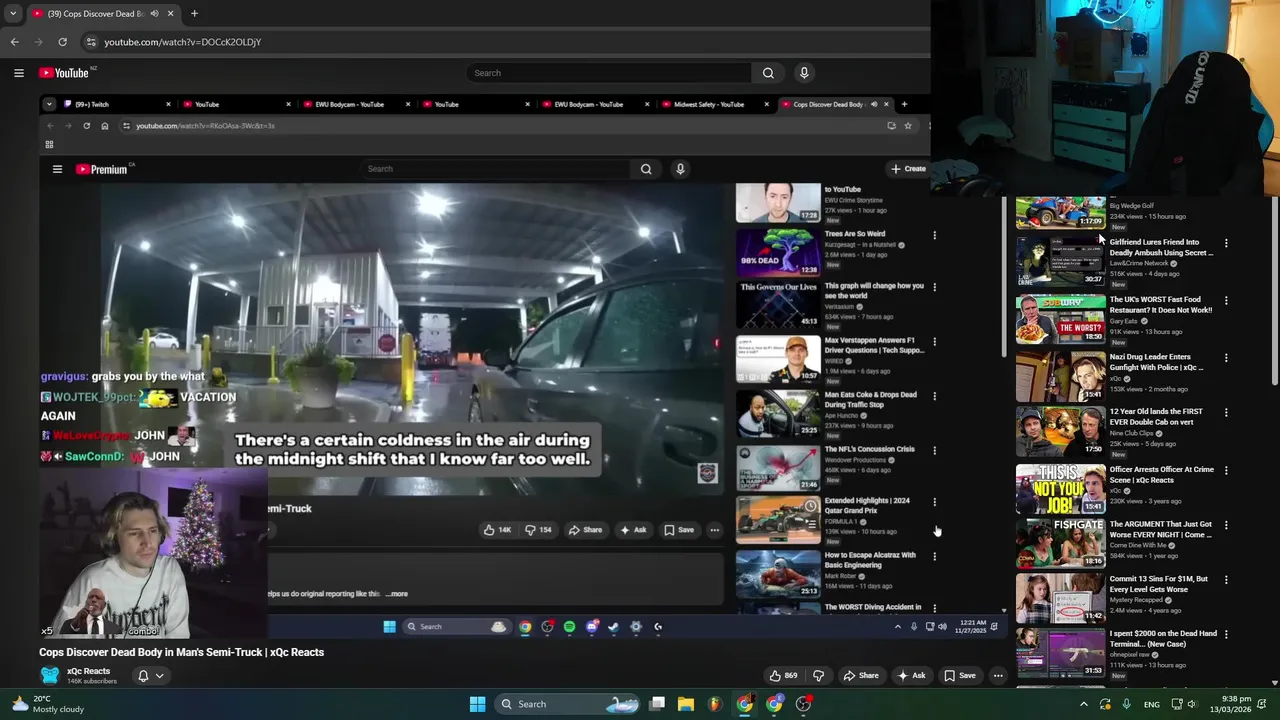Open a new Chrome tab

click(x=194, y=14)
